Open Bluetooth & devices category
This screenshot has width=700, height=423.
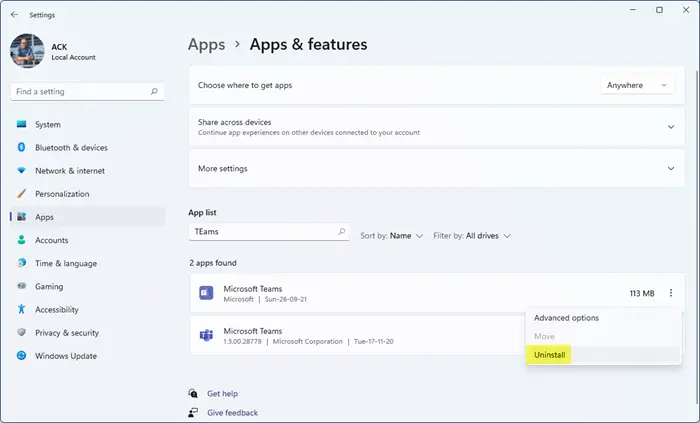coord(88,148)
